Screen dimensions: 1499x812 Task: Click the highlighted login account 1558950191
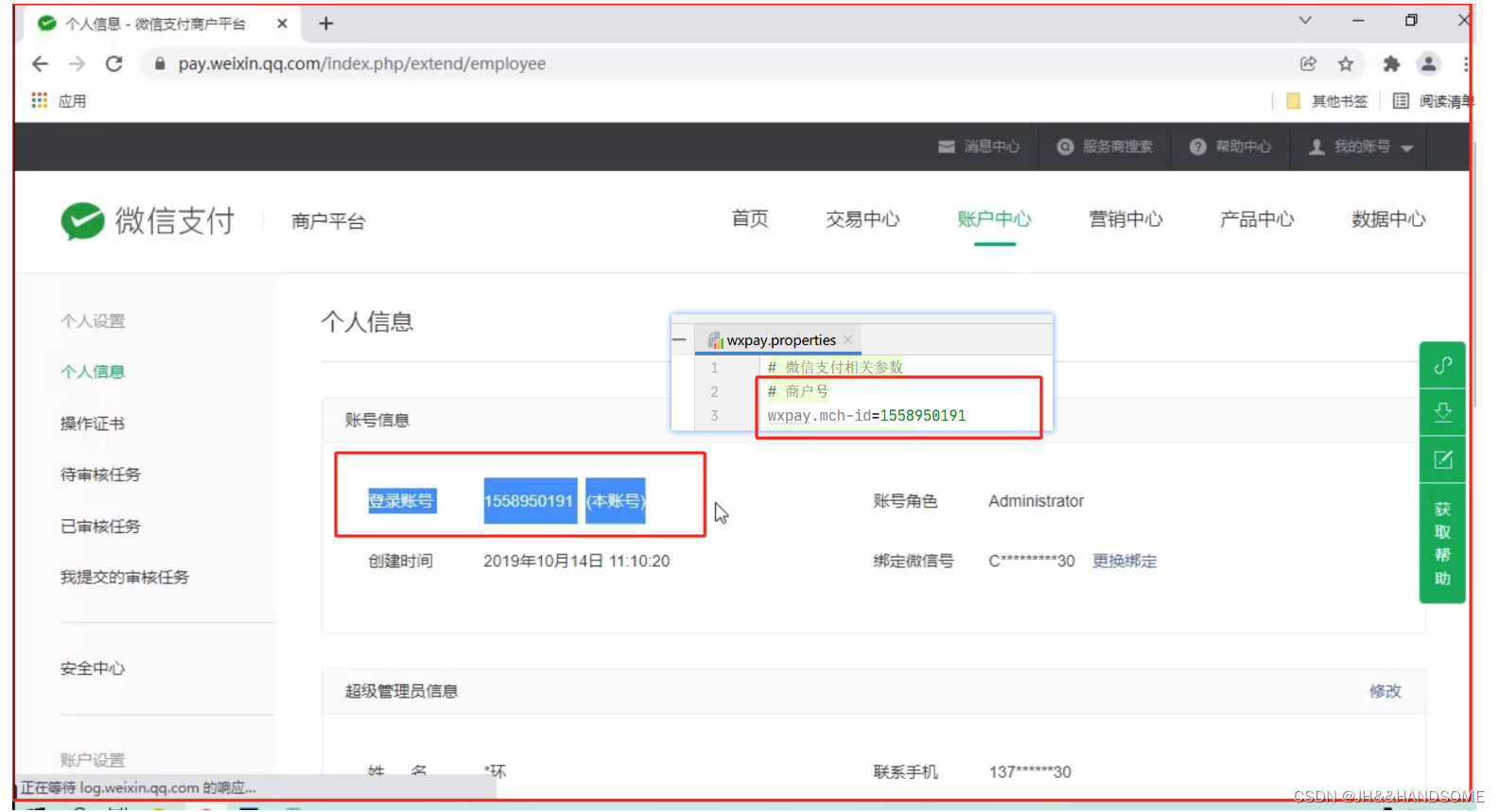529,501
